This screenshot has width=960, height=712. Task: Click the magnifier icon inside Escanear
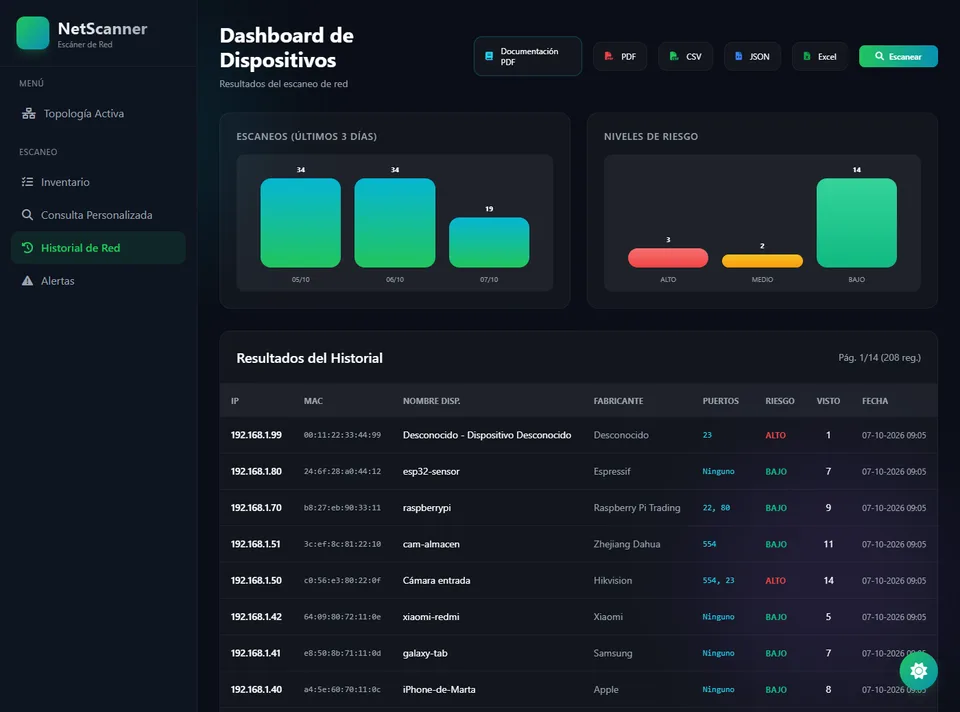pos(879,56)
